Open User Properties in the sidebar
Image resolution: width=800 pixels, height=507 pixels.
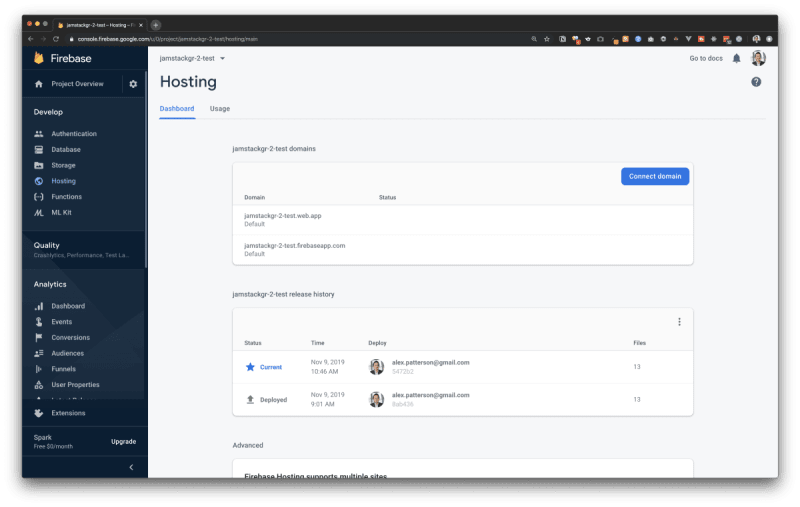point(76,385)
